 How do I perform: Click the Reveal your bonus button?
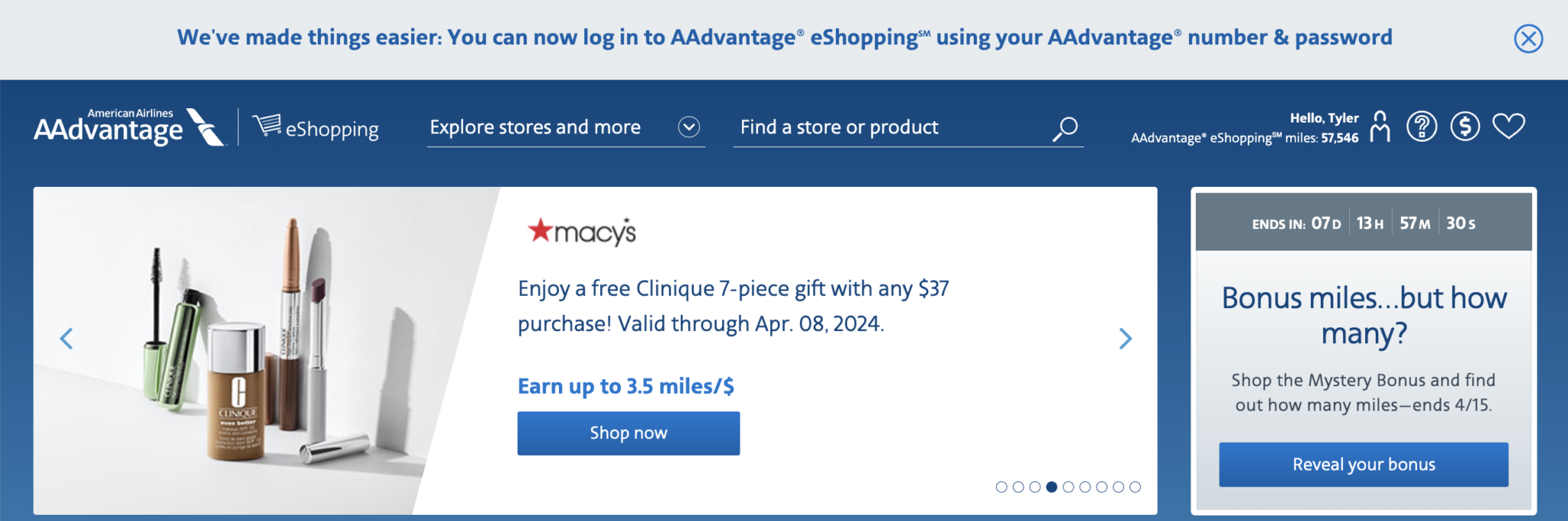(x=1364, y=464)
